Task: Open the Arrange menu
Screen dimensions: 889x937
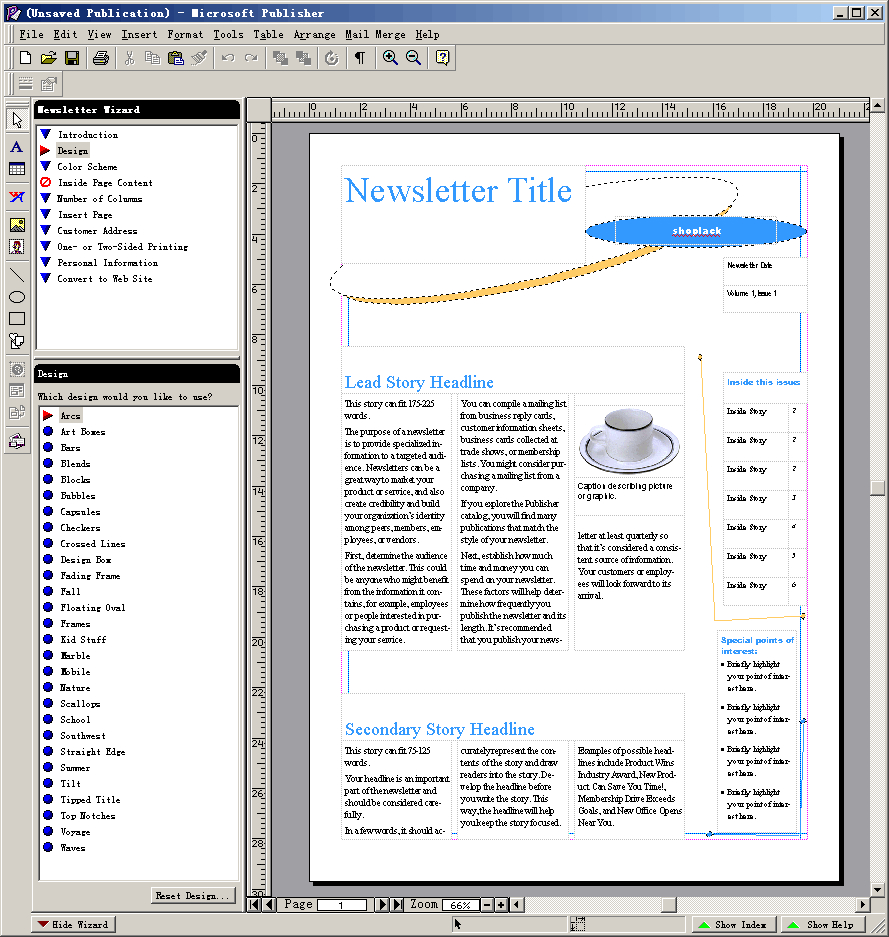Action: coord(314,33)
